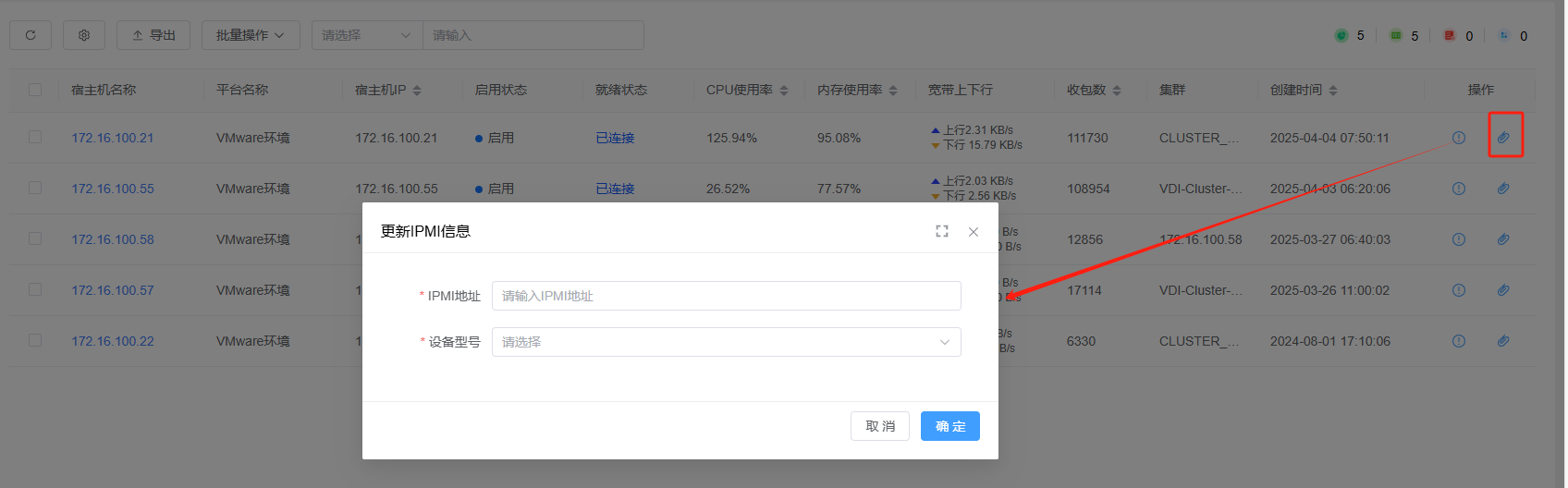
Task: Click the refresh icon button
Action: pos(31,35)
